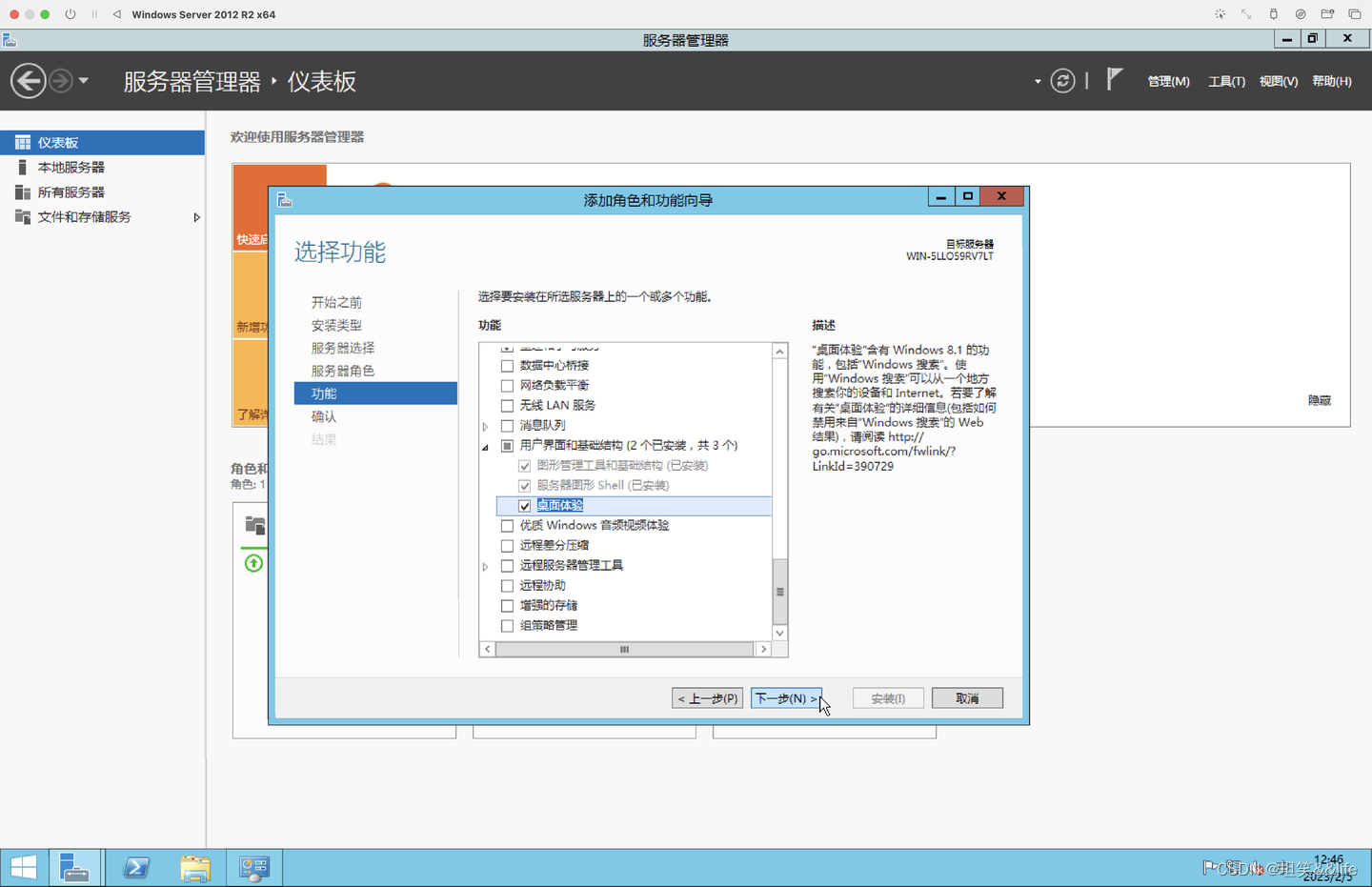The height and width of the screenshot is (887, 1372).
Task: Click the horizontal scrollbar thumb in feature list
Action: pos(624,649)
